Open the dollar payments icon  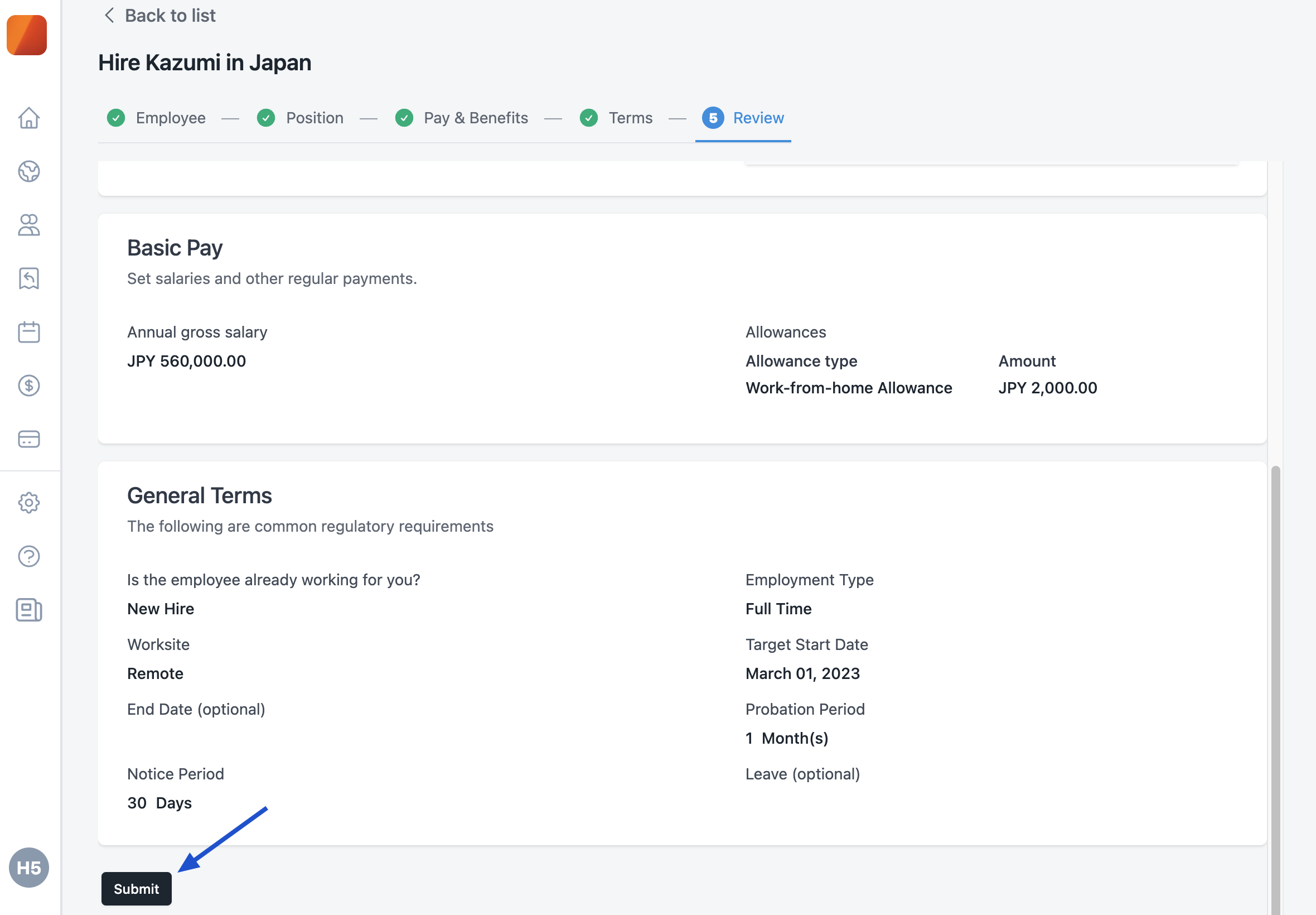click(x=28, y=386)
